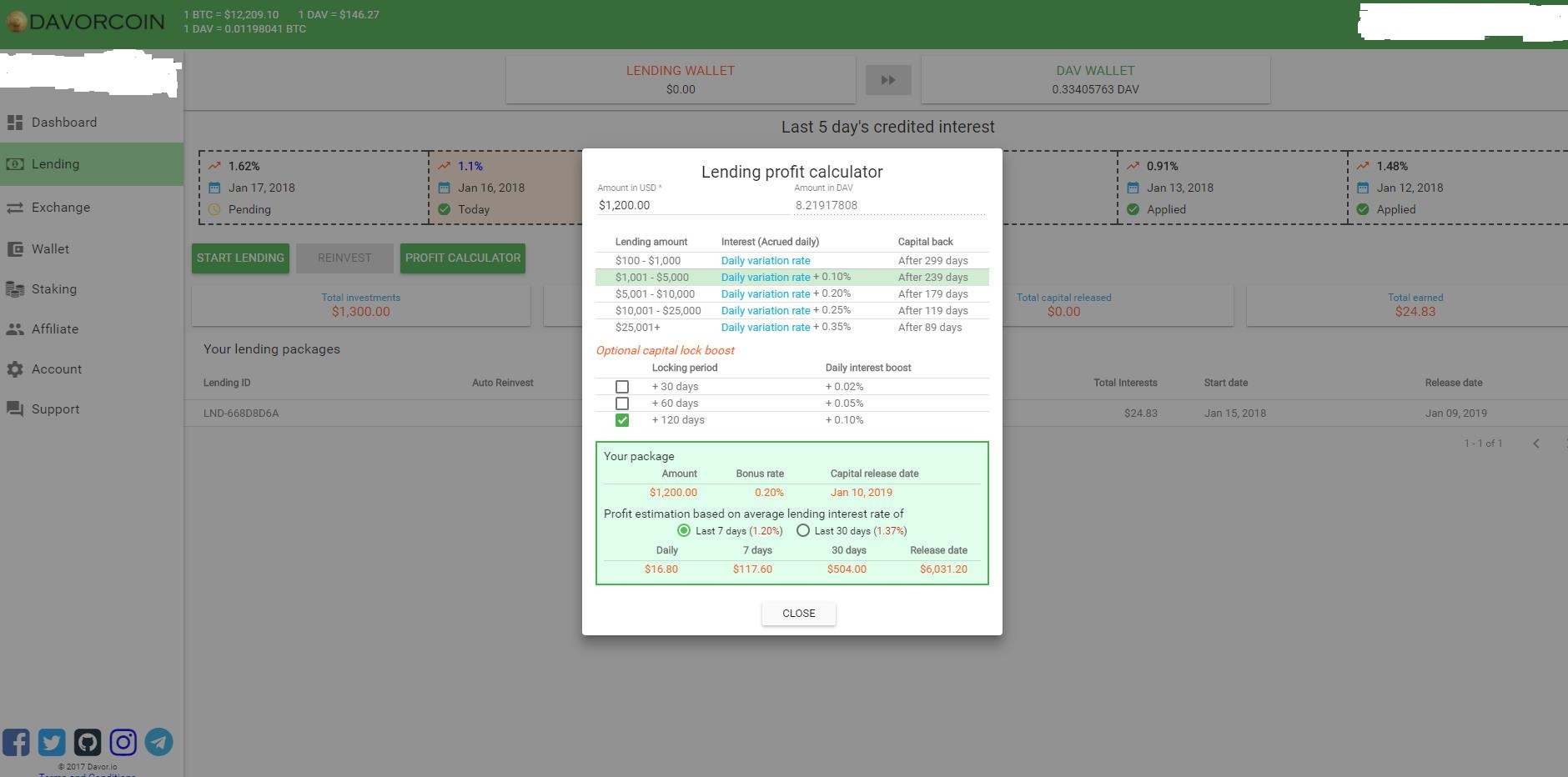This screenshot has width=1568, height=777.
Task: Click the Pending clock status icon
Action: (x=215, y=209)
